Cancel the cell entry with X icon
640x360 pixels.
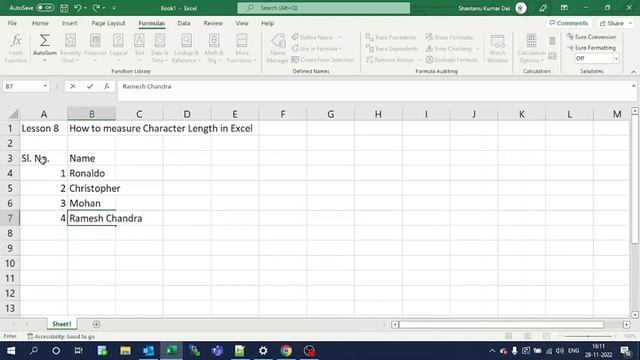pyautogui.click(x=73, y=86)
